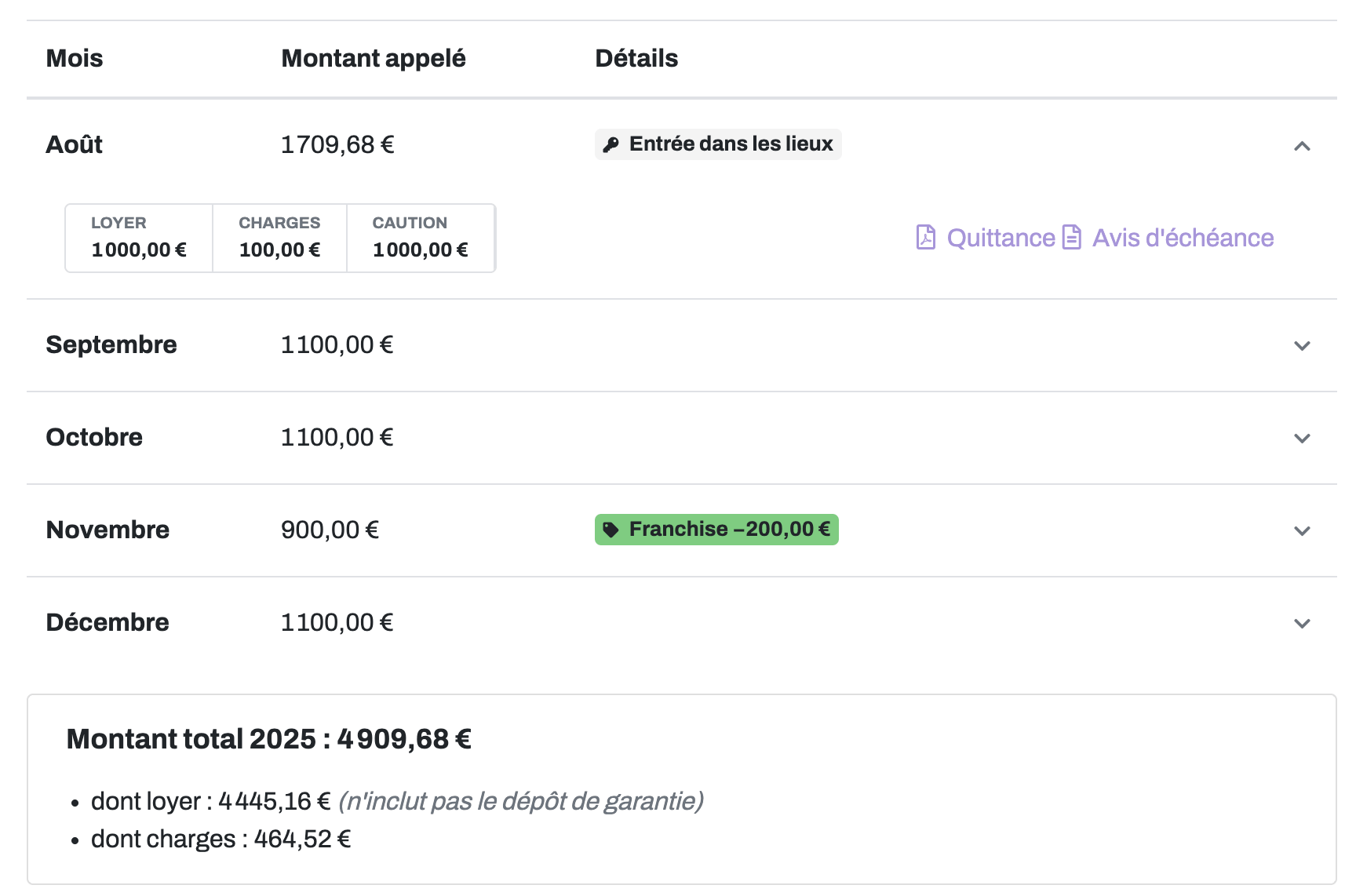Click the Septembre month label
The width and height of the screenshot is (1356, 896).
pyautogui.click(x=111, y=344)
